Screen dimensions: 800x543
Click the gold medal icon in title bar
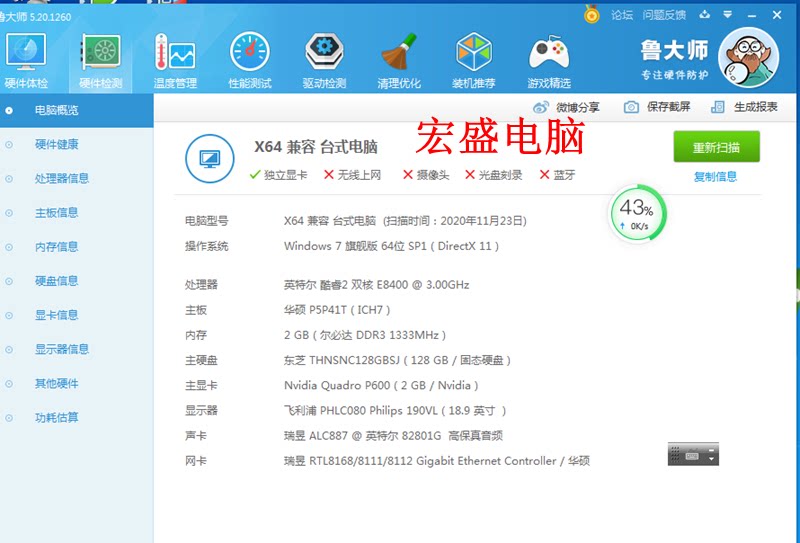point(591,14)
